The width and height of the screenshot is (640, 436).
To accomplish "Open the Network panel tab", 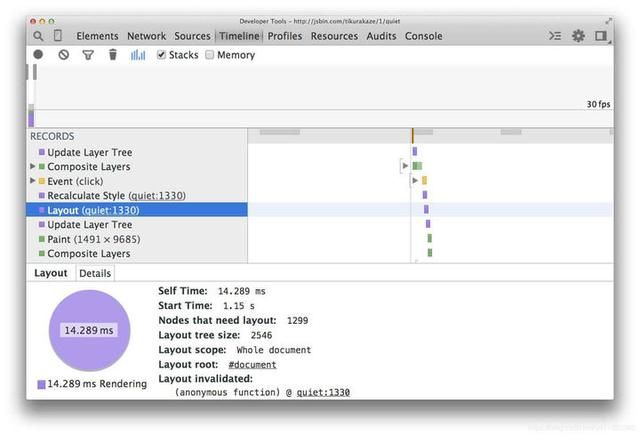I will click(x=147, y=36).
